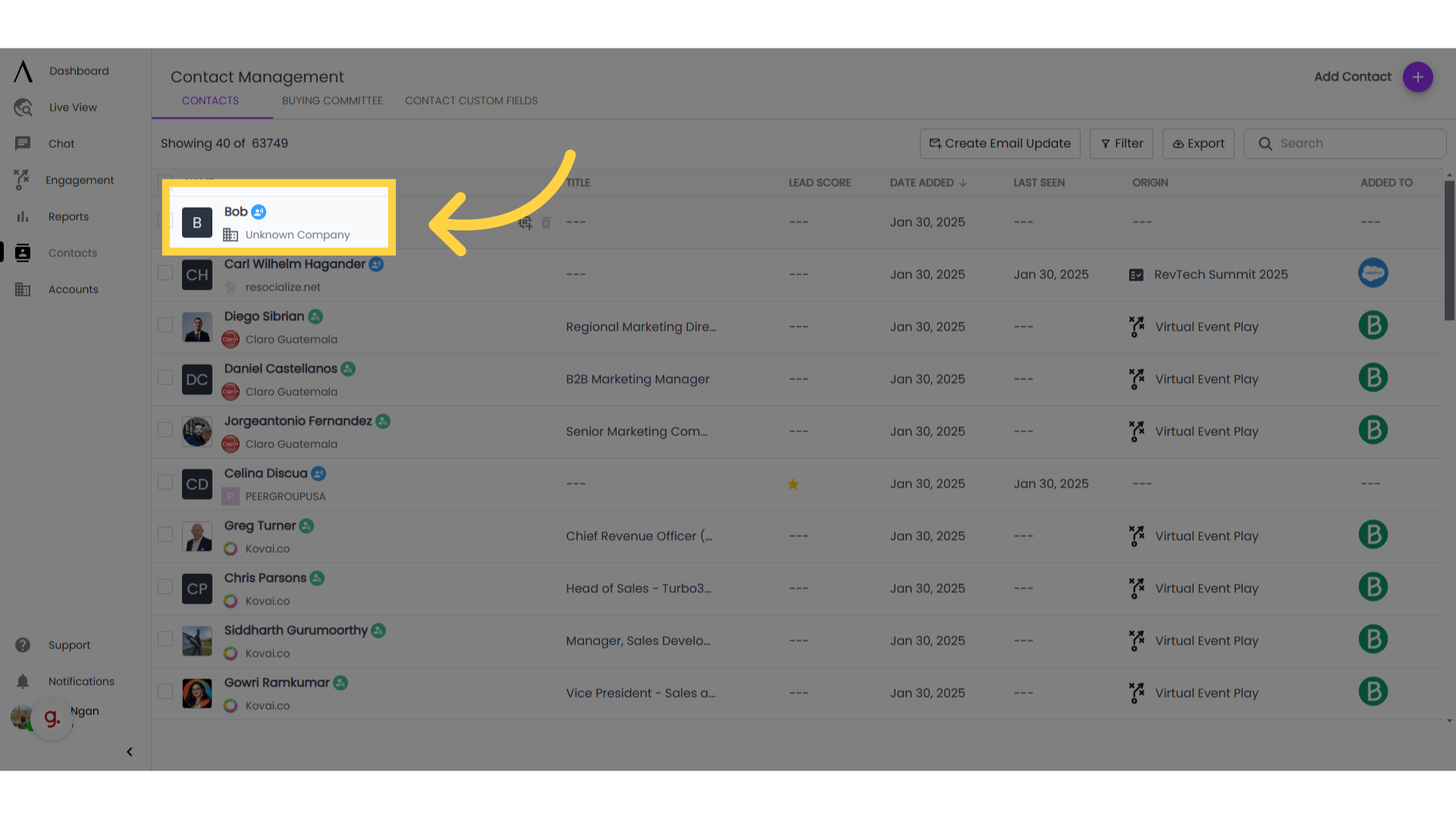The width and height of the screenshot is (1456, 819).
Task: Tick the checkbox beside Diego Sibrian
Action: (165, 325)
